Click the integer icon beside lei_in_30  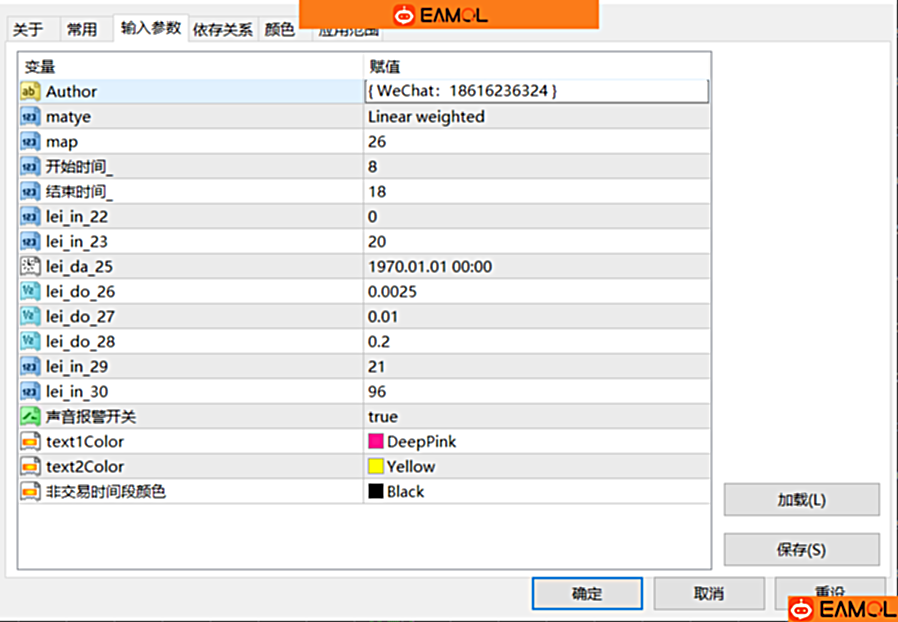(x=29, y=392)
